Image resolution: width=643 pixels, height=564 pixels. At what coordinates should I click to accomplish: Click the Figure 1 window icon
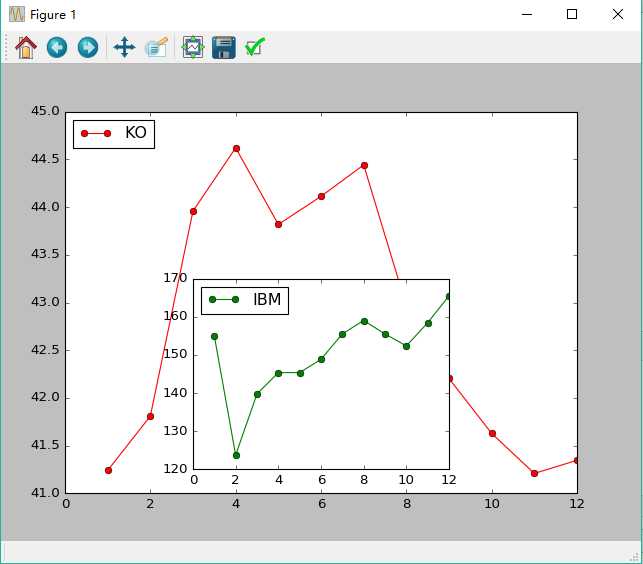[17, 15]
